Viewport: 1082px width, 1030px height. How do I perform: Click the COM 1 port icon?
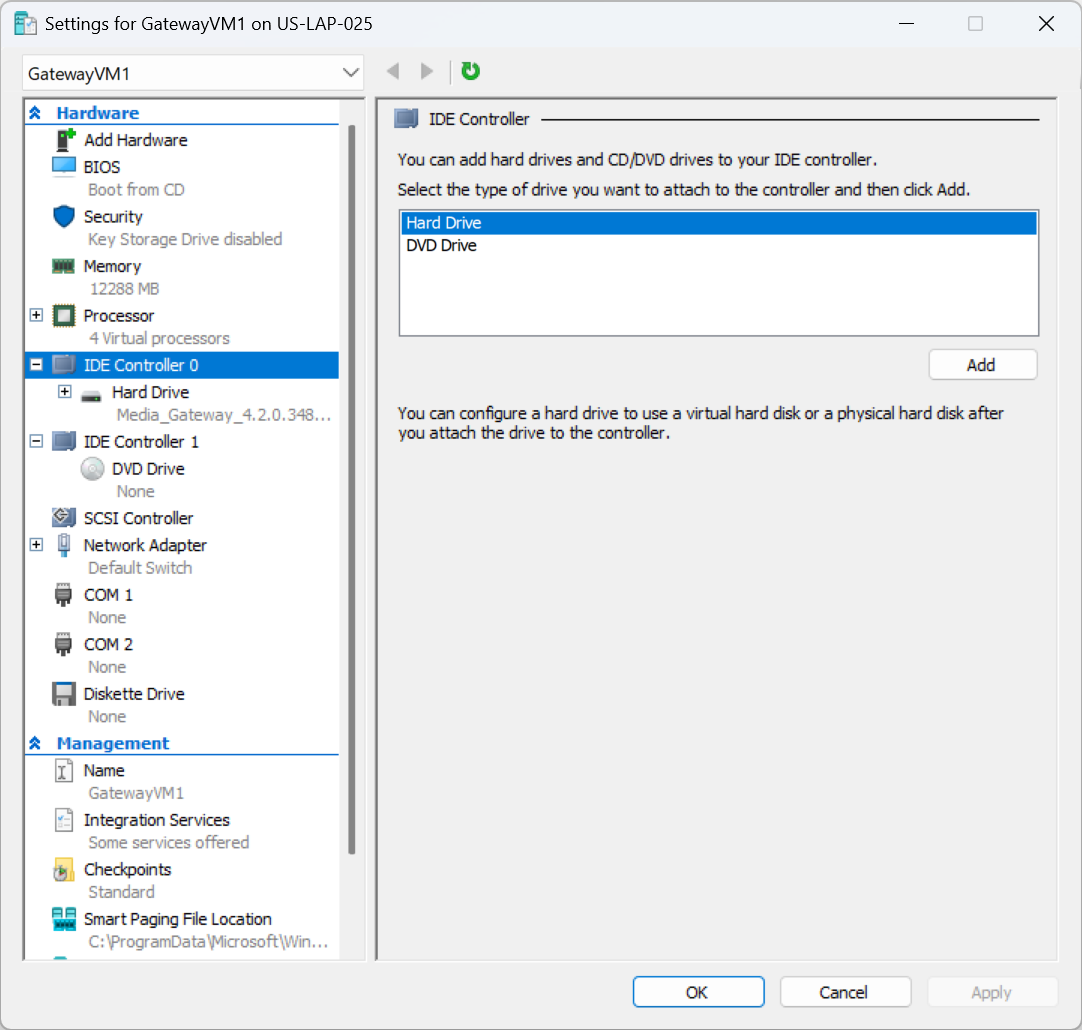tap(63, 595)
